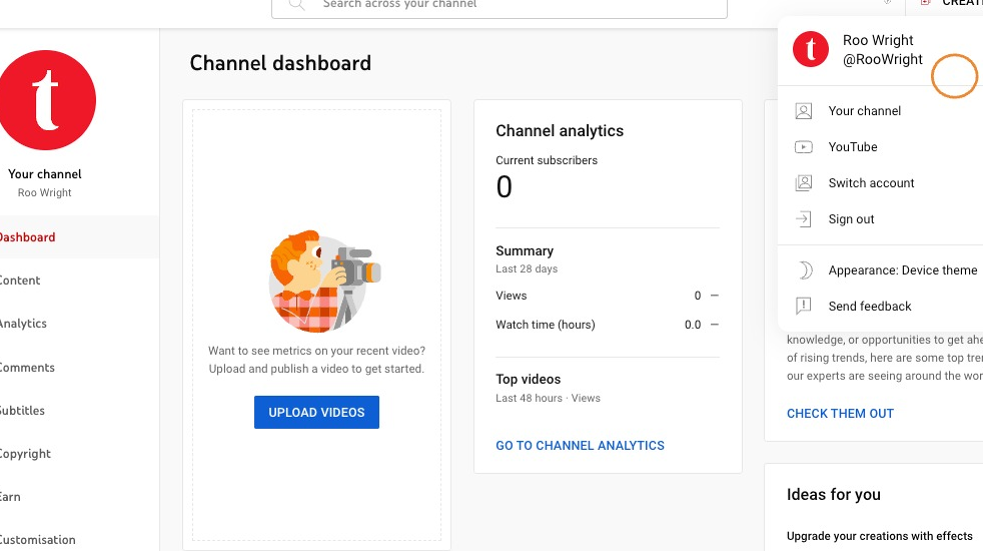Viewport: 983px width, 551px height.
Task: Click the Send feedback exclamation icon
Action: (804, 306)
